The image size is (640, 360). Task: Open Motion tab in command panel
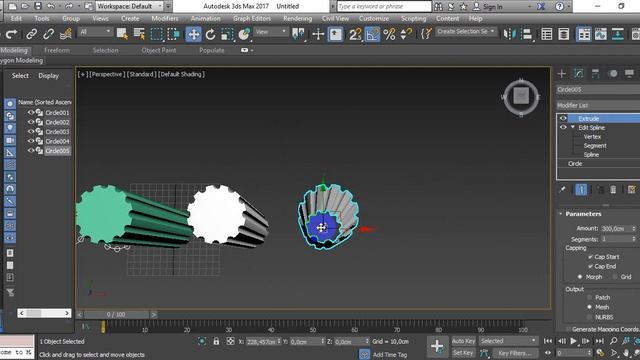point(613,73)
